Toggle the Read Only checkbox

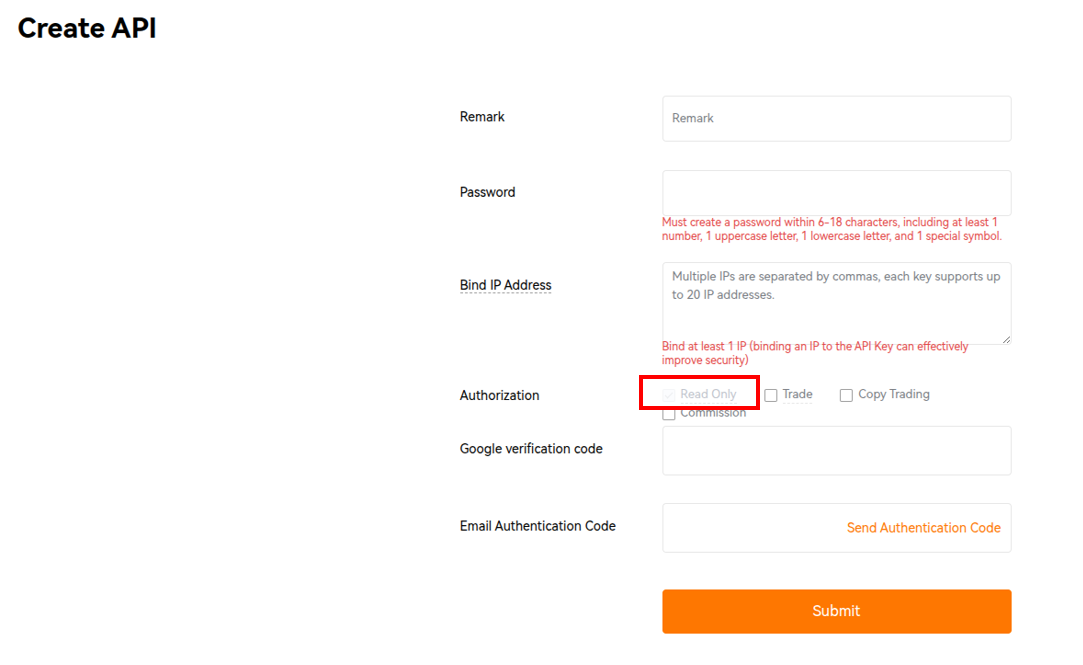(669, 395)
